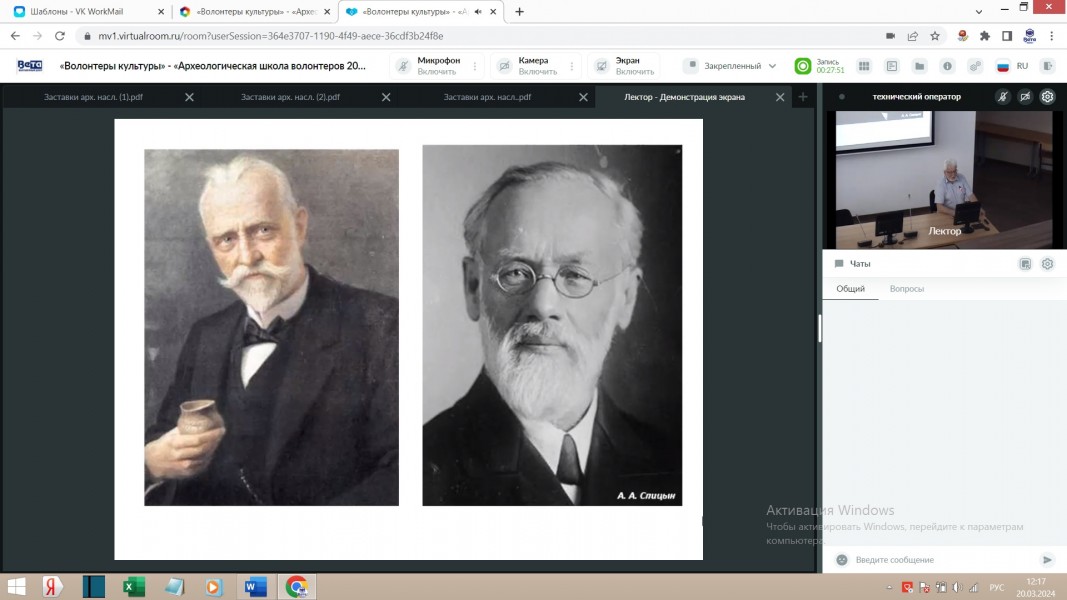Add a new document tab with plus
1067x600 pixels.
click(802, 97)
